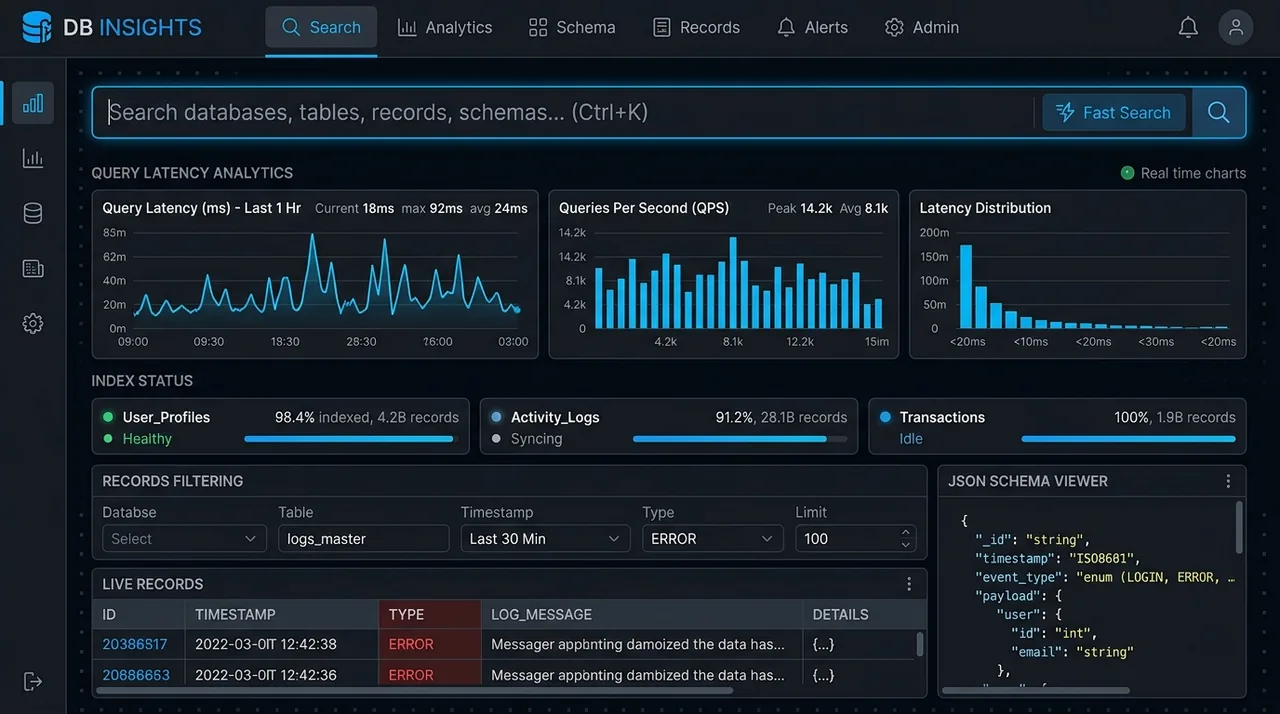
Task: Click "98.4% indexed, 4.2B records" text
Action: 367,417
